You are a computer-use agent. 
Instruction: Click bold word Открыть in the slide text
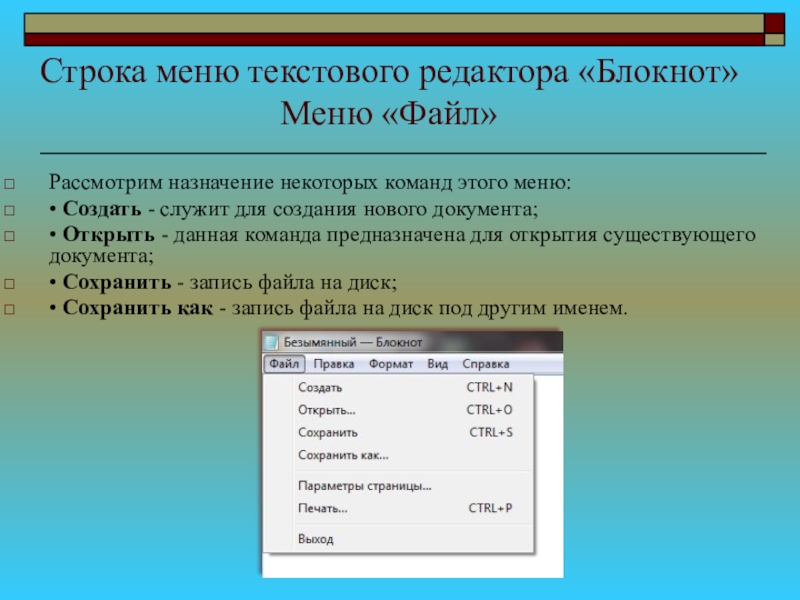point(108,235)
